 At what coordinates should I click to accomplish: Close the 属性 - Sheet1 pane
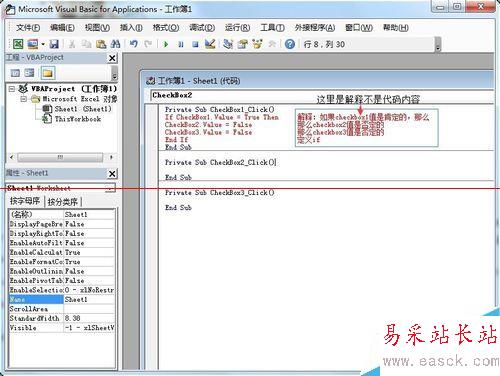112,174
